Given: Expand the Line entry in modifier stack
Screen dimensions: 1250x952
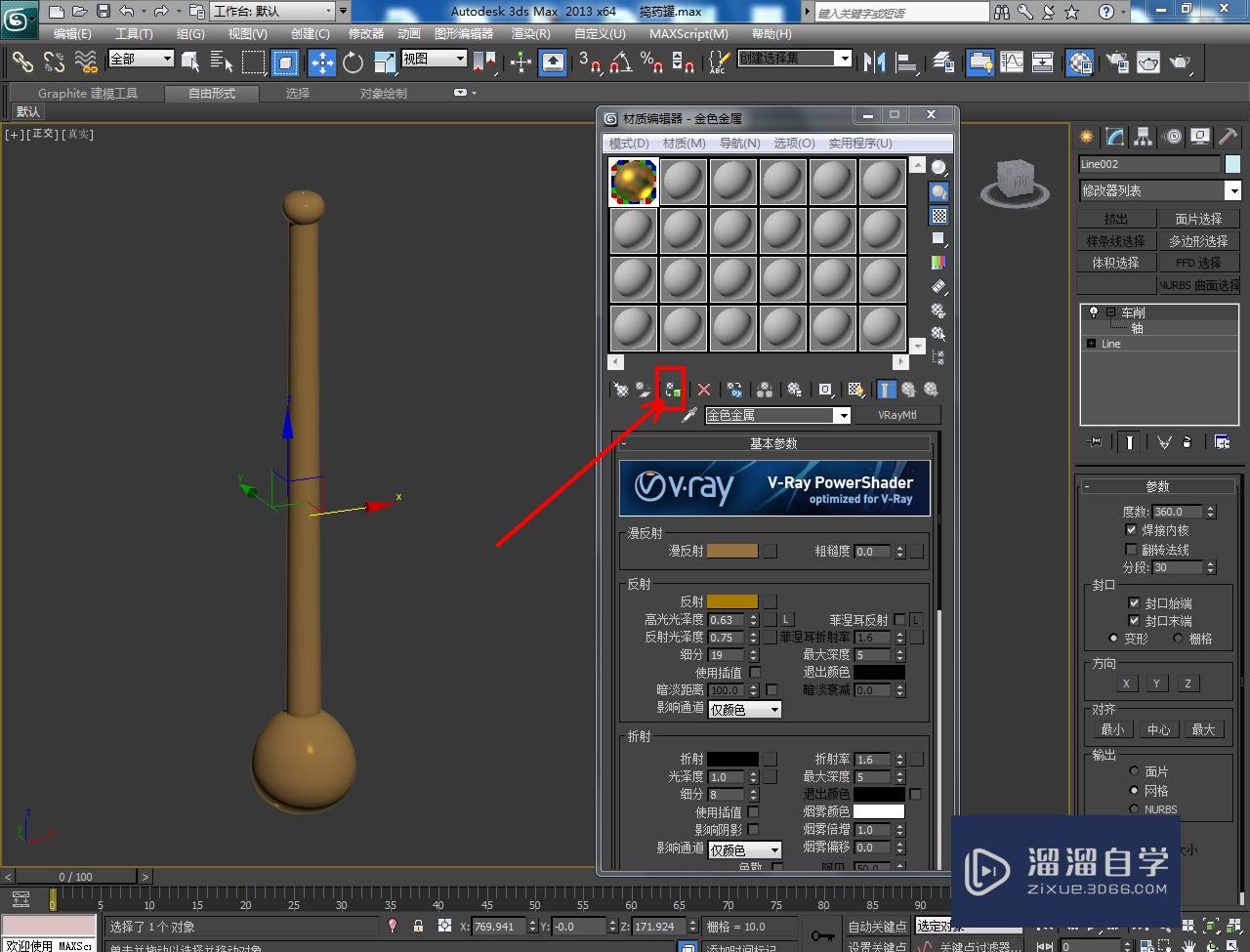Looking at the screenshot, I should click(x=1091, y=344).
